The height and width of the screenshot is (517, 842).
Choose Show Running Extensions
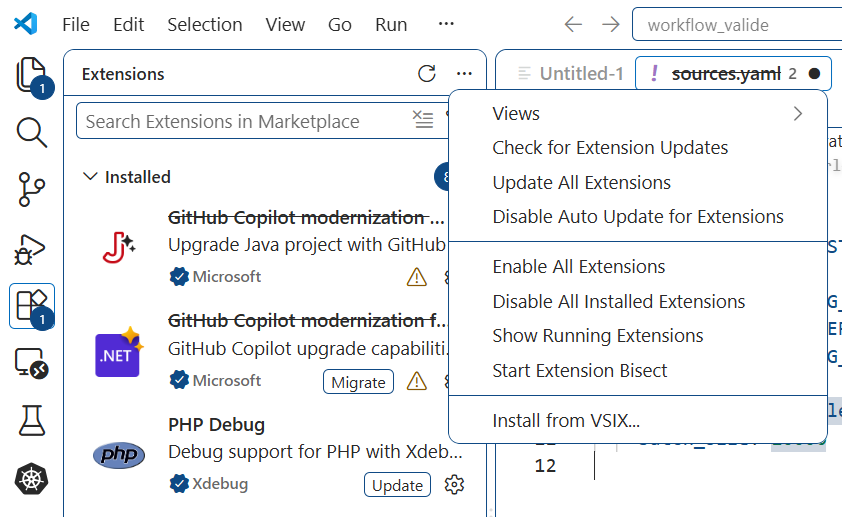point(637,336)
